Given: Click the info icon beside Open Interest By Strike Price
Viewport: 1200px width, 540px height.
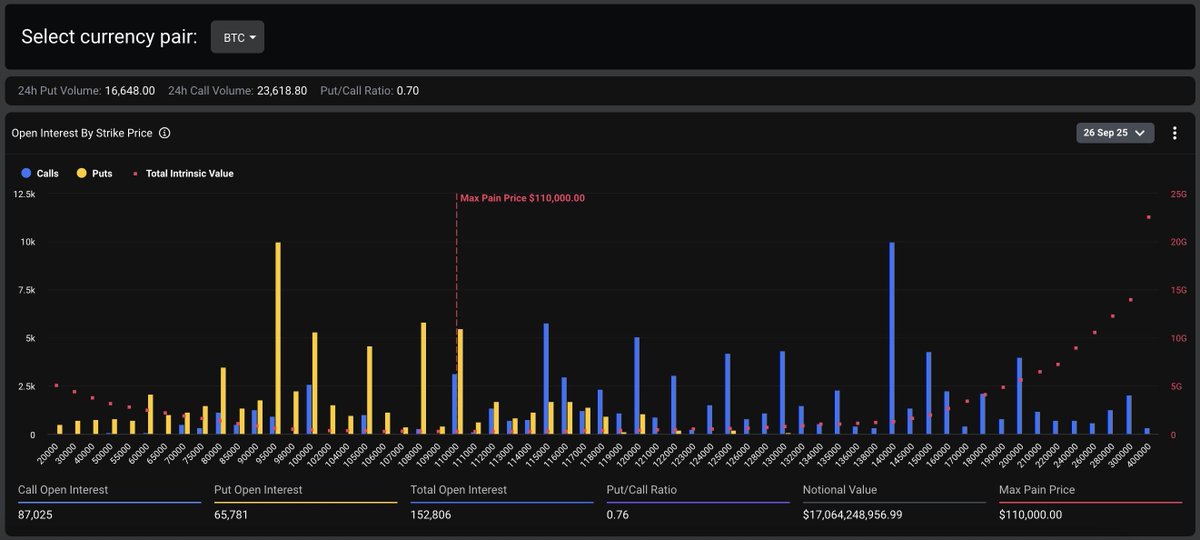Looking at the screenshot, I should coord(165,133).
